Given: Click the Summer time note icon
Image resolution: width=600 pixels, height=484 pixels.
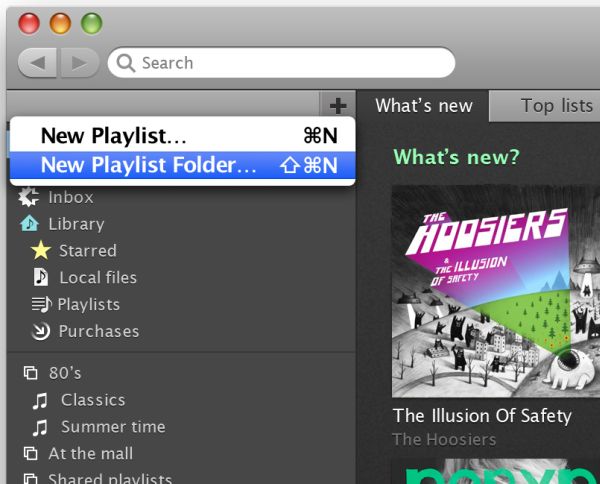Looking at the screenshot, I should click(40, 427).
